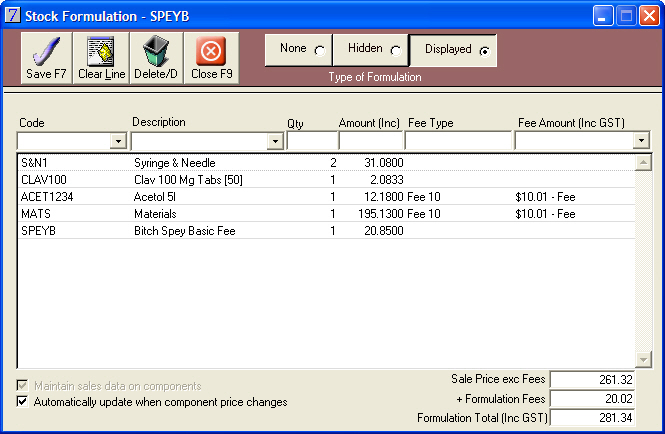
Task: Click the 12.1800 amount value
Action: pyautogui.click(x=384, y=197)
